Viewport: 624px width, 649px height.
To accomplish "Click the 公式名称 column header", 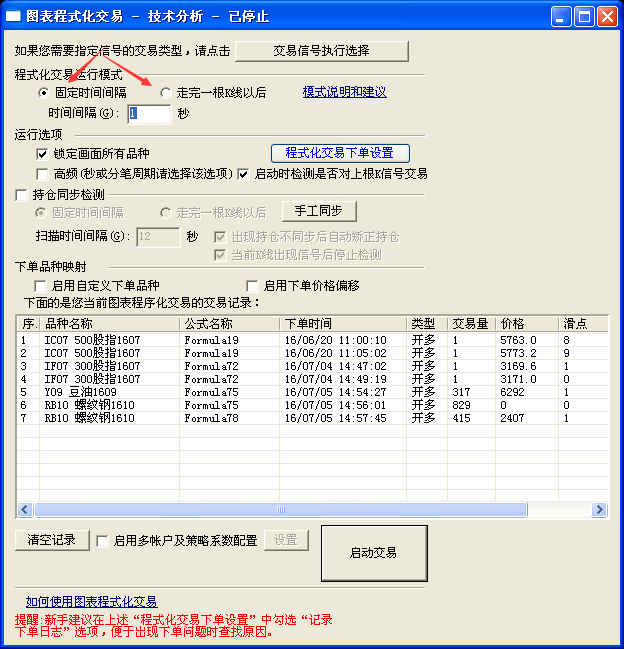I will point(230,324).
